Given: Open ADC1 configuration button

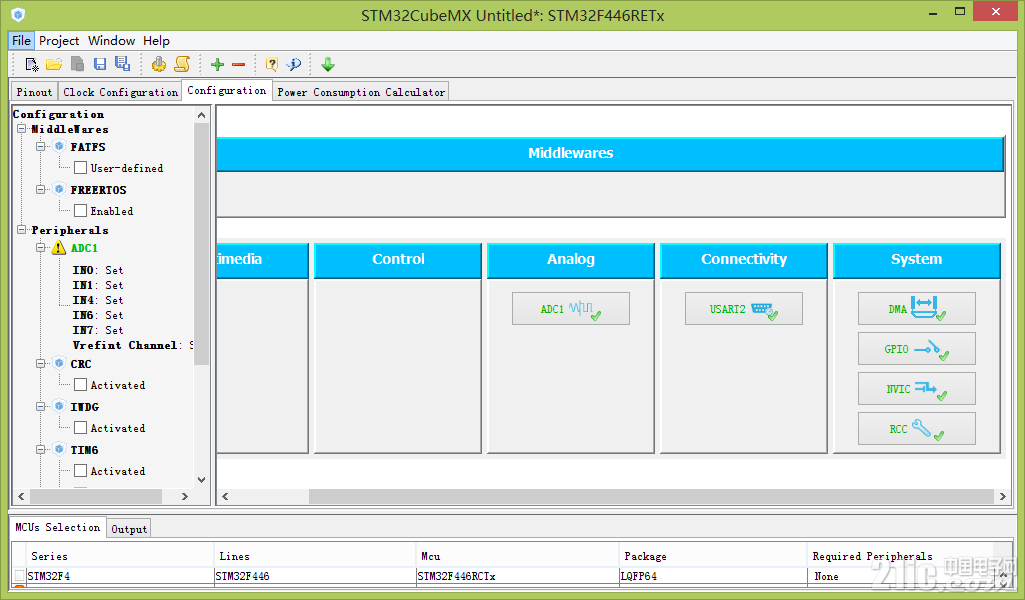Looking at the screenshot, I should 571,308.
